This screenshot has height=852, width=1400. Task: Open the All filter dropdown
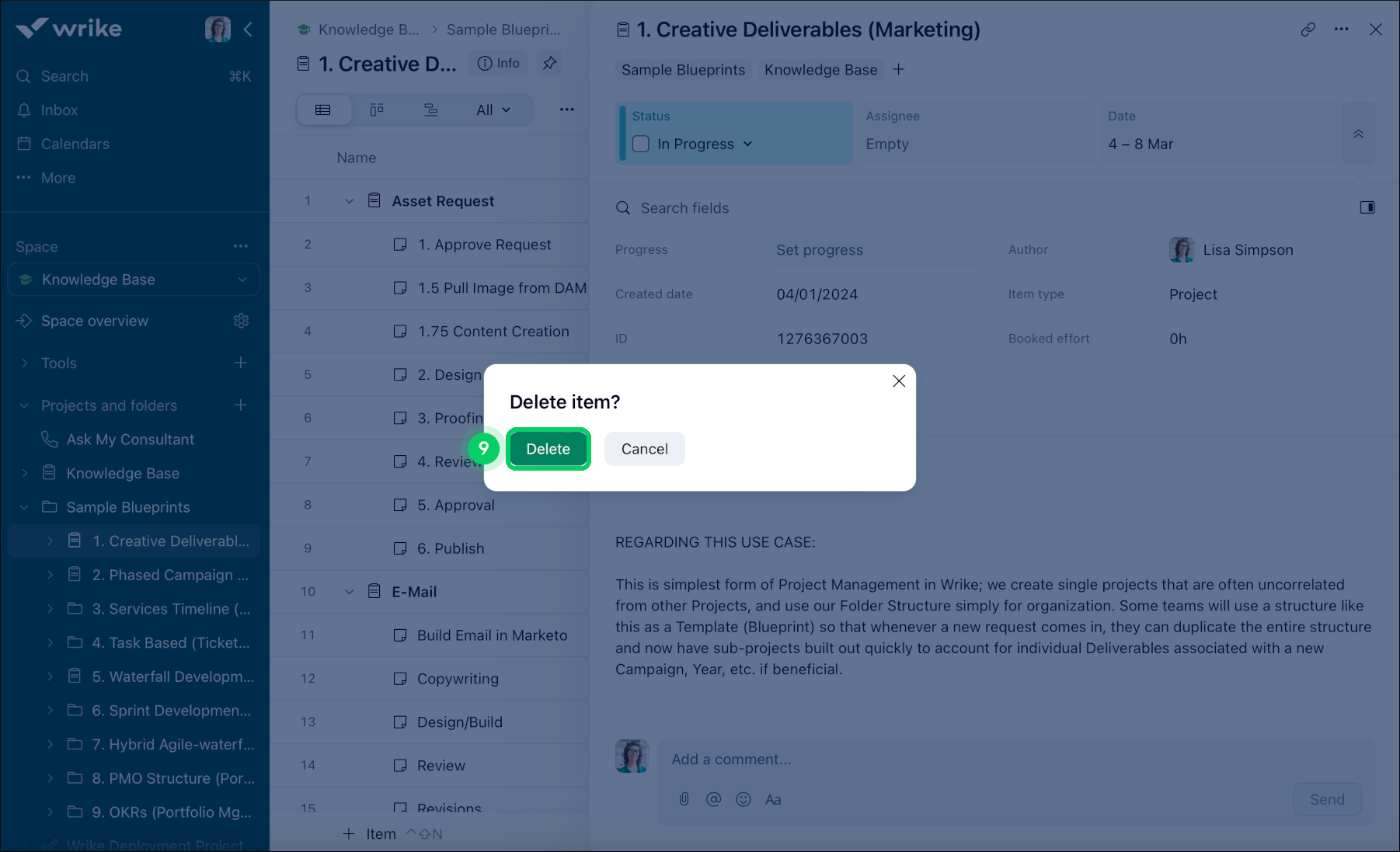tap(493, 110)
